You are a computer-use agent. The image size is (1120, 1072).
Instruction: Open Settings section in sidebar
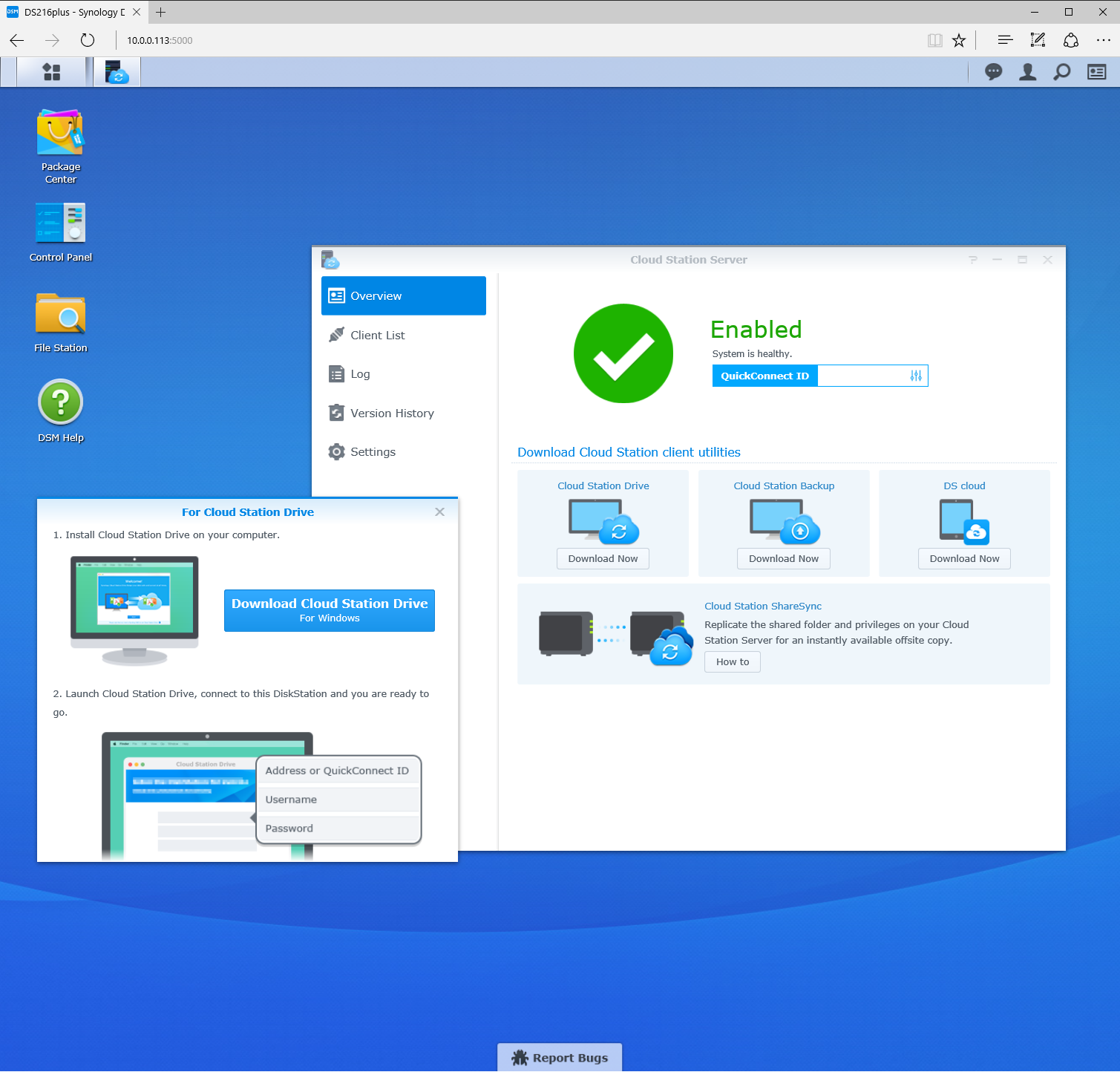403,451
